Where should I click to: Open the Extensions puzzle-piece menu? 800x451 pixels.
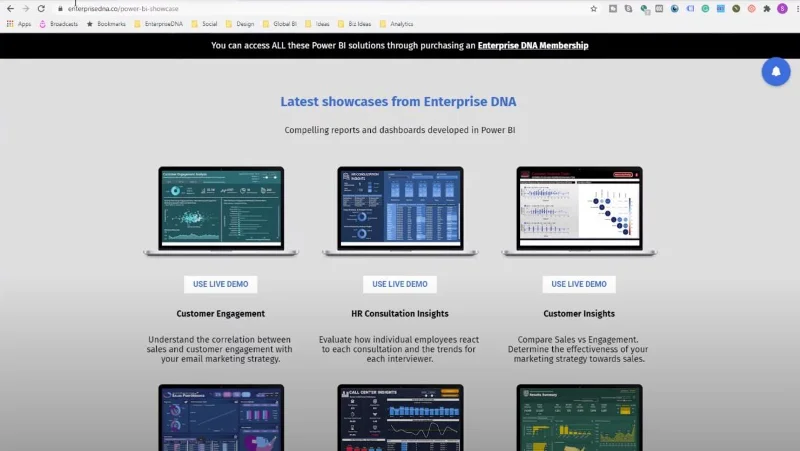[766, 9]
